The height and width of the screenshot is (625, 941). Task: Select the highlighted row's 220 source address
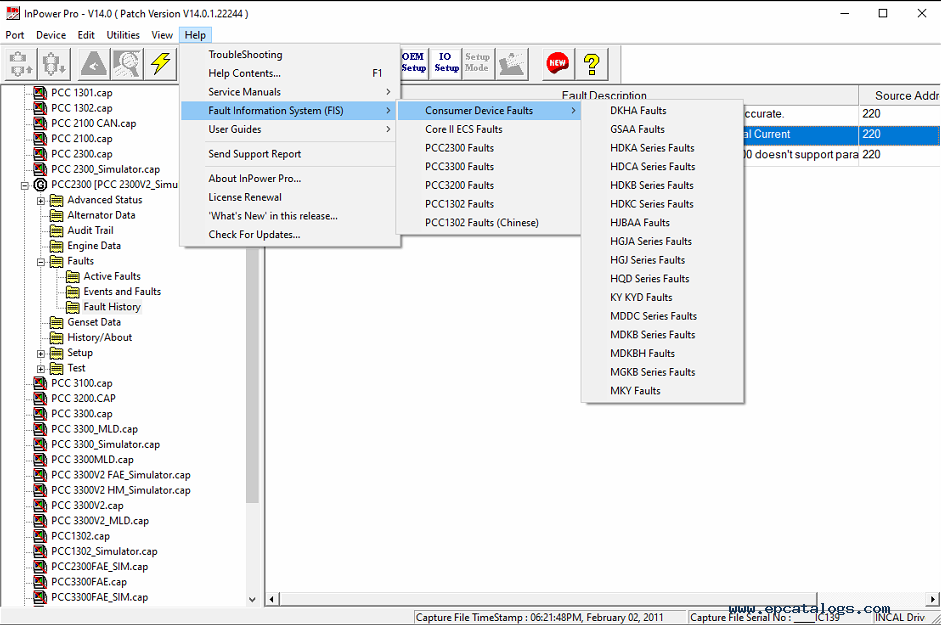871,134
